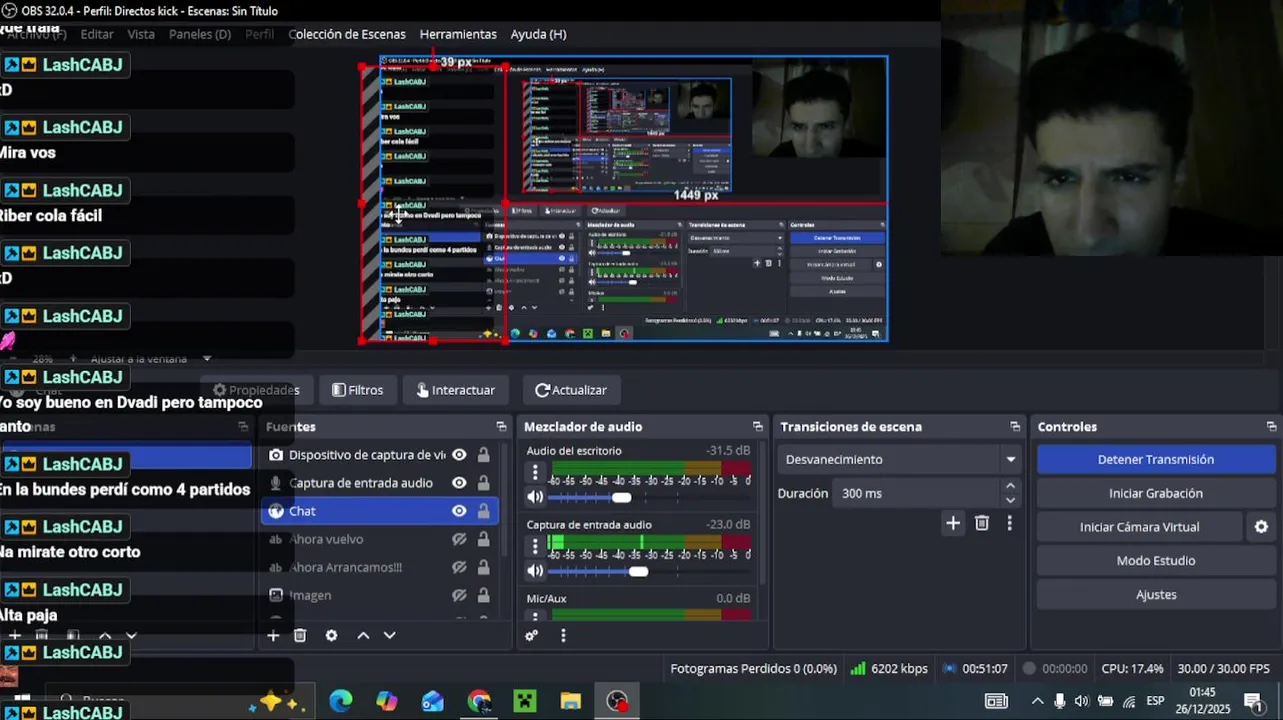Click the picture icon beside Imagen source
This screenshot has height=720, width=1283.
point(276,595)
